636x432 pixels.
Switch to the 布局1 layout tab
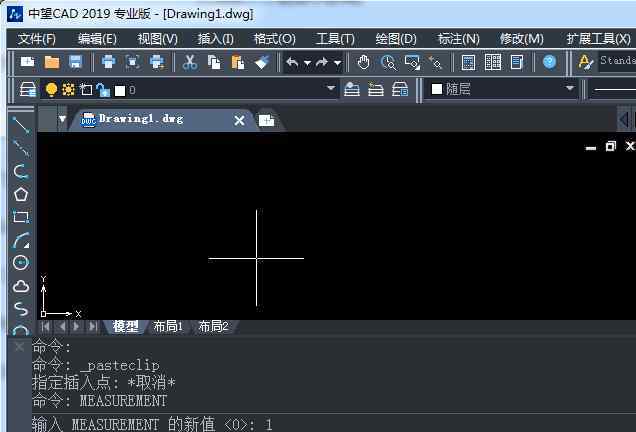coord(168,326)
